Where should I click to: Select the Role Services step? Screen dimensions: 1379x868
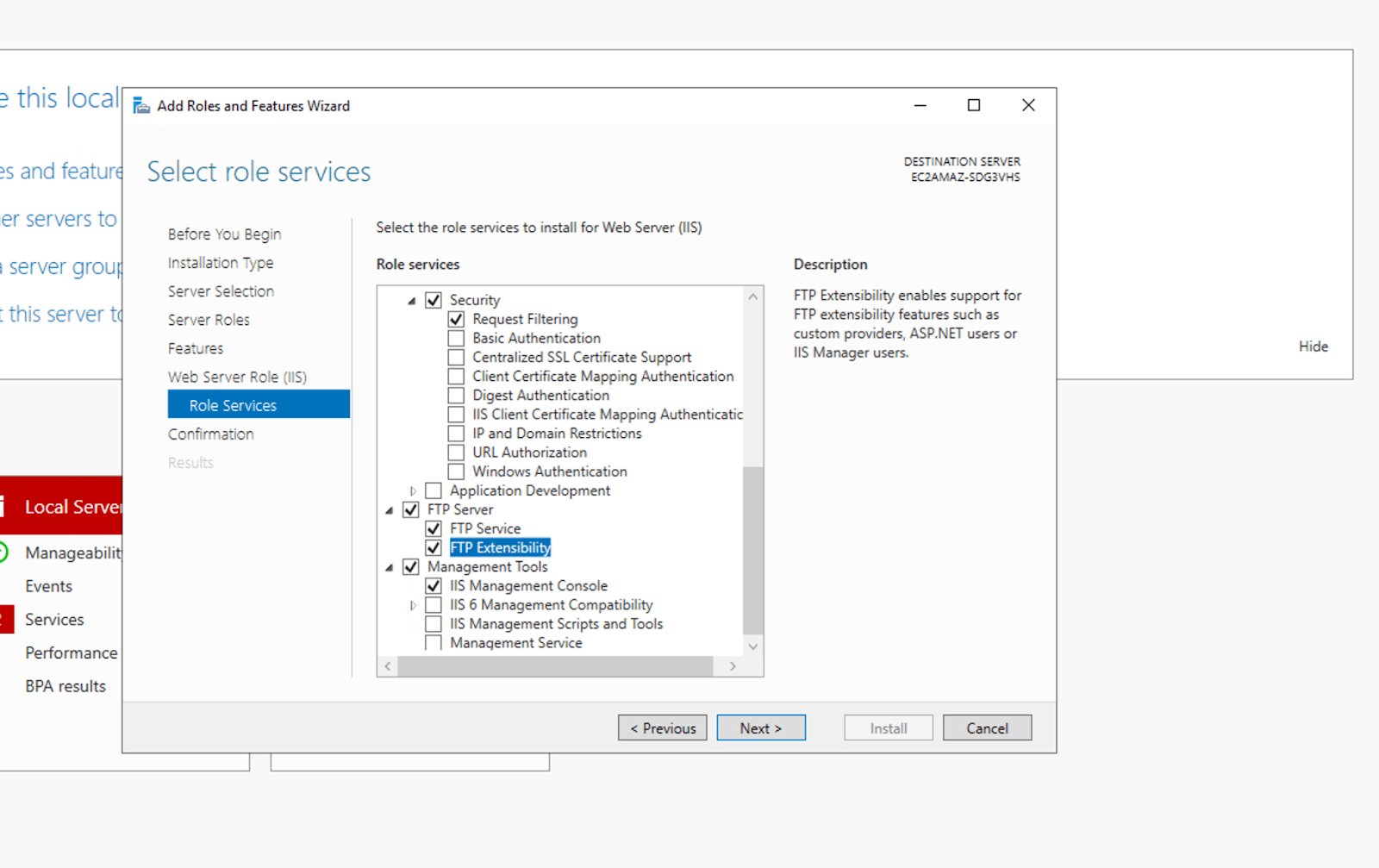pyautogui.click(x=259, y=404)
